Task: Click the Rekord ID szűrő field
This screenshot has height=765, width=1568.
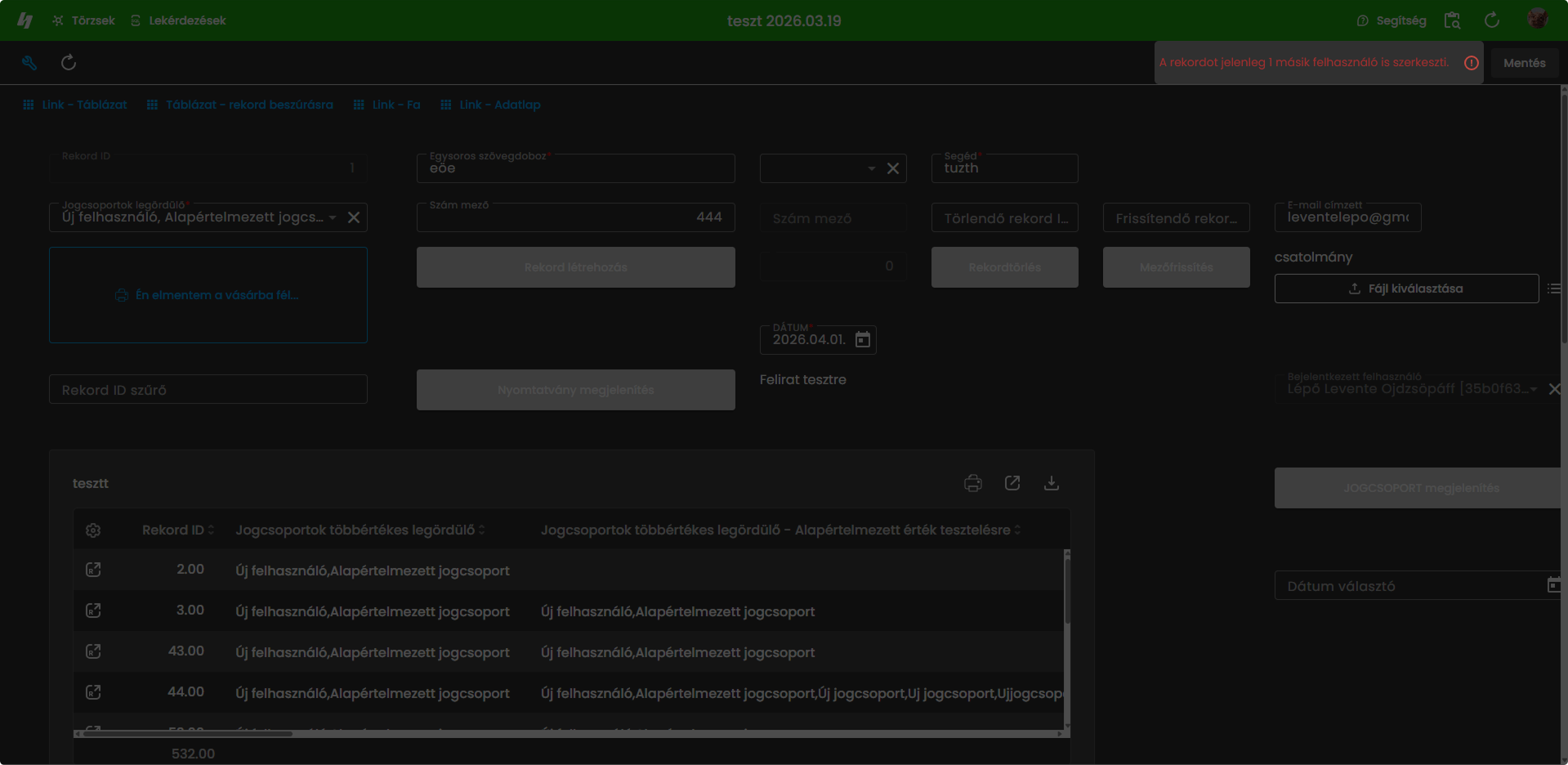Action: [x=208, y=390]
